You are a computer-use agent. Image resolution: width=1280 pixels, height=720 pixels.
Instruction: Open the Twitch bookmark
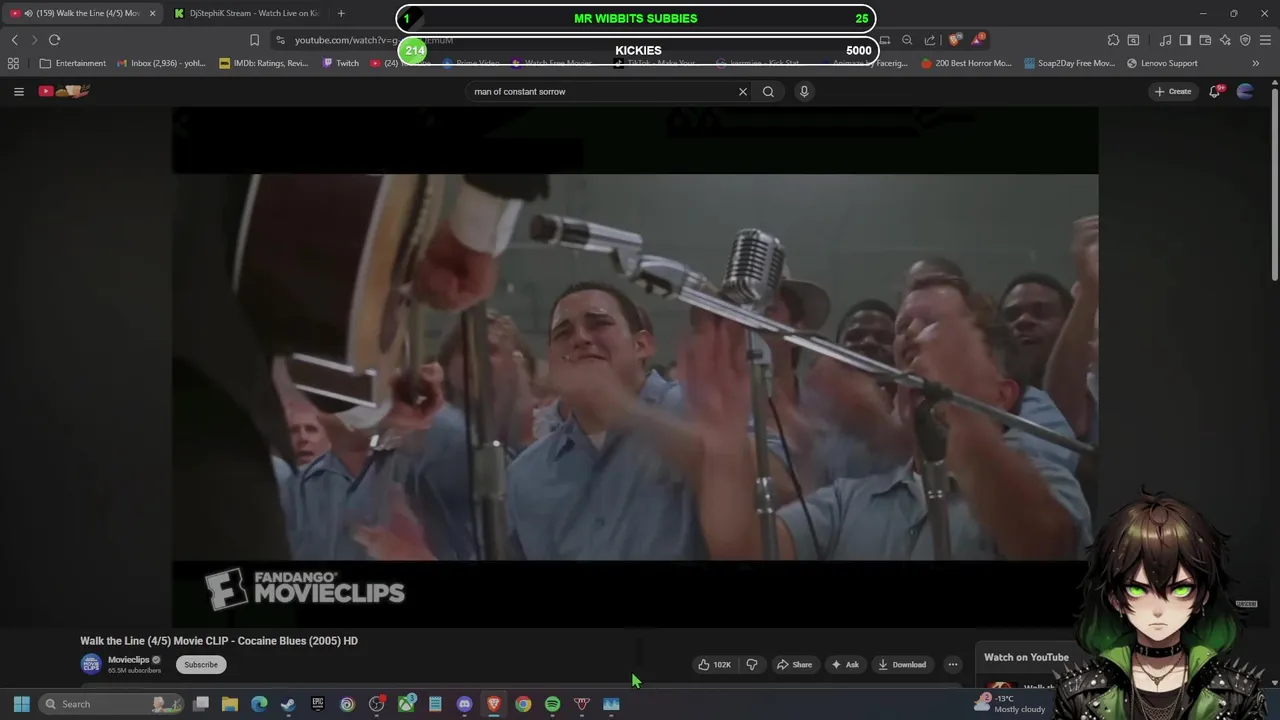(341, 63)
